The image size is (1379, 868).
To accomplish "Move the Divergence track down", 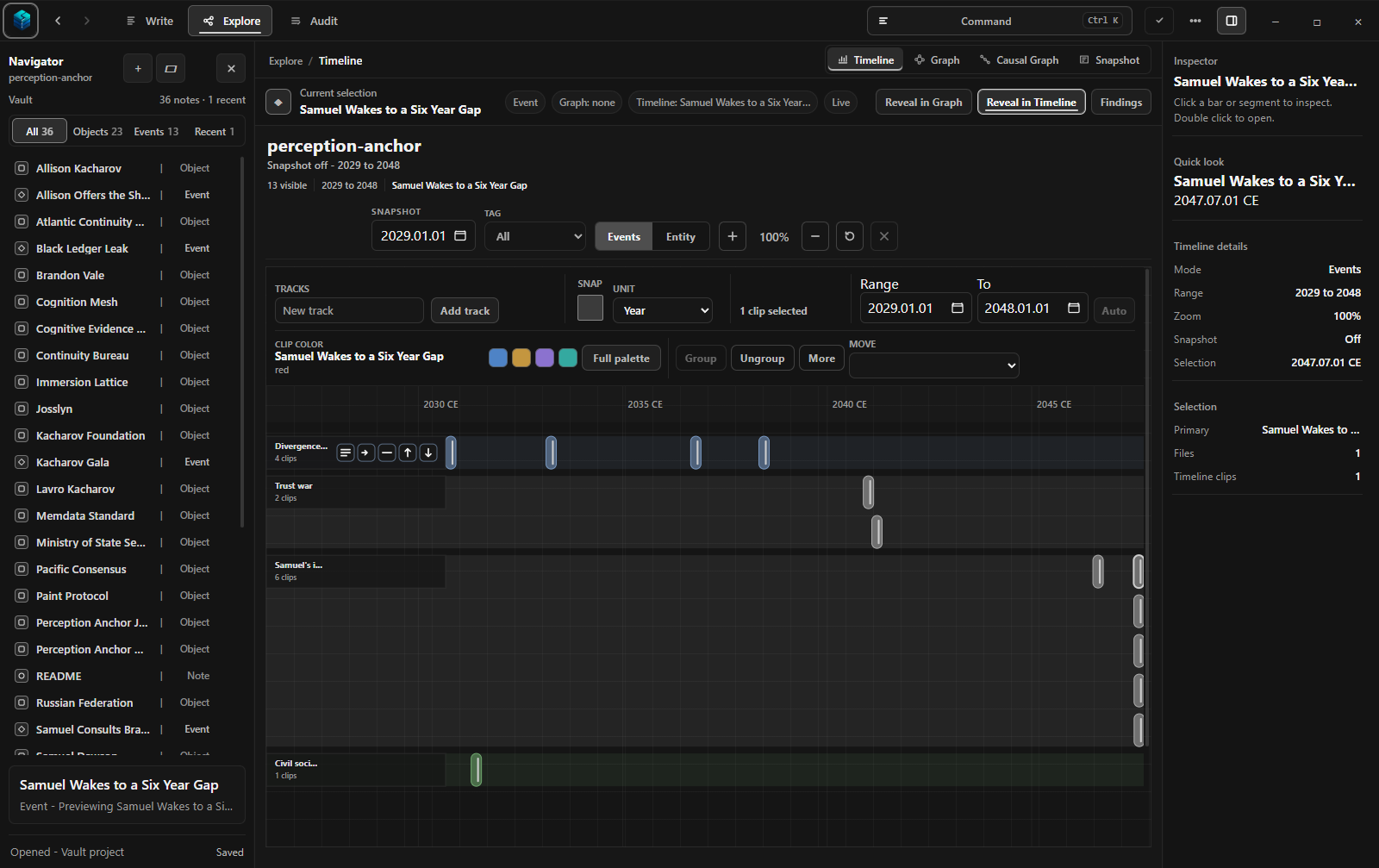I will [428, 453].
